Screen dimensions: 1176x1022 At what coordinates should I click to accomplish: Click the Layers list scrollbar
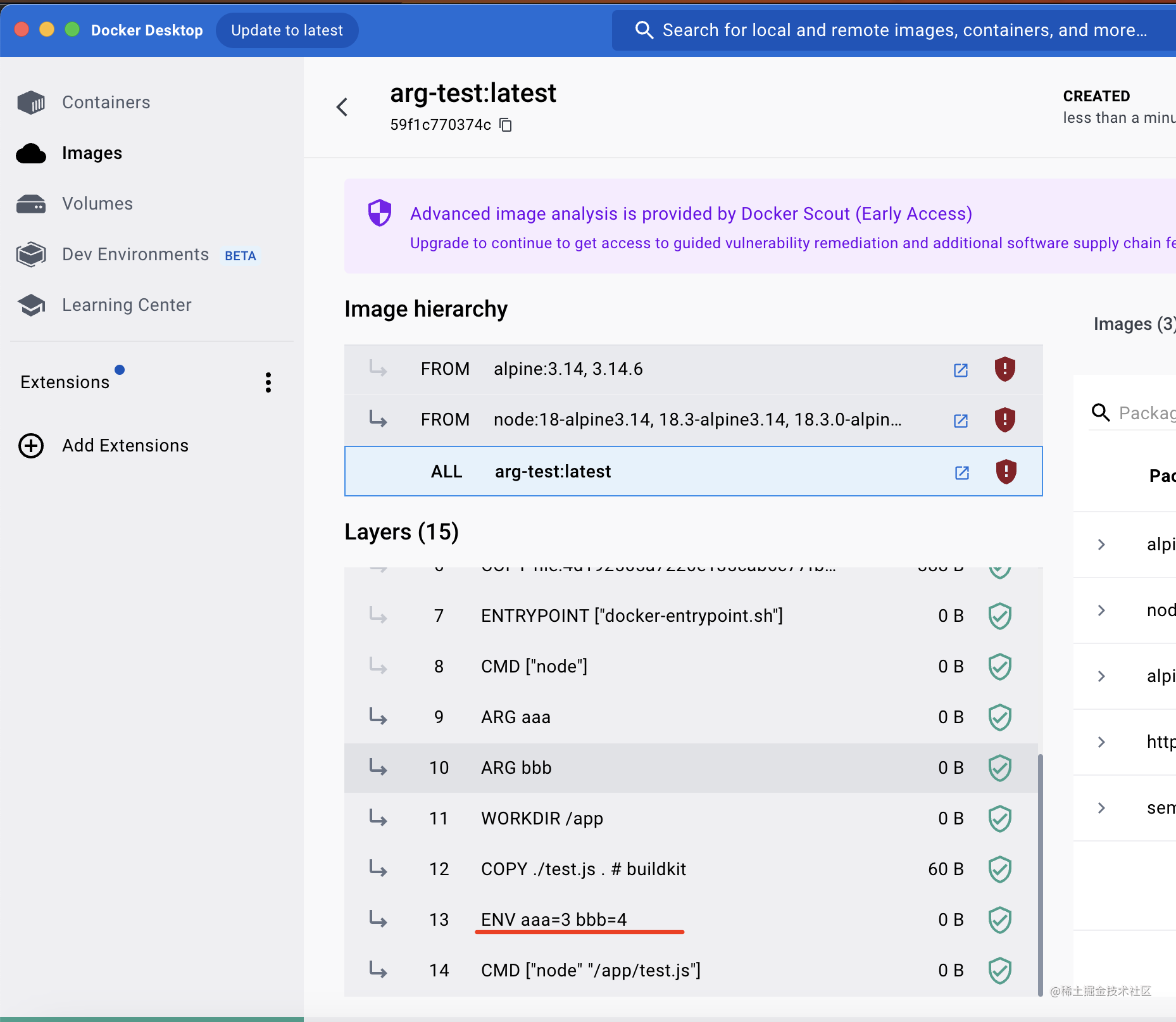pyautogui.click(x=1040, y=874)
